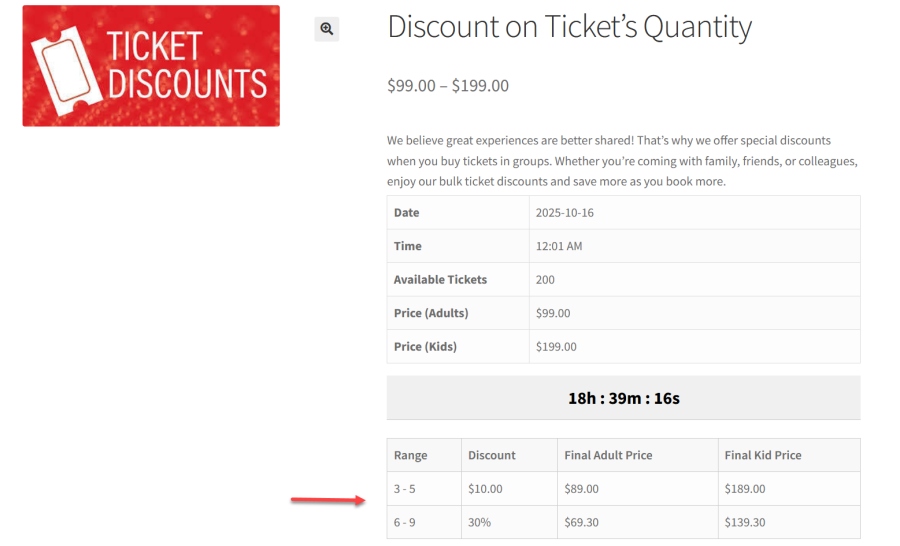The width and height of the screenshot is (900, 546).
Task: Select the "Discount on Ticket's Quantity" title
Action: coord(569,27)
